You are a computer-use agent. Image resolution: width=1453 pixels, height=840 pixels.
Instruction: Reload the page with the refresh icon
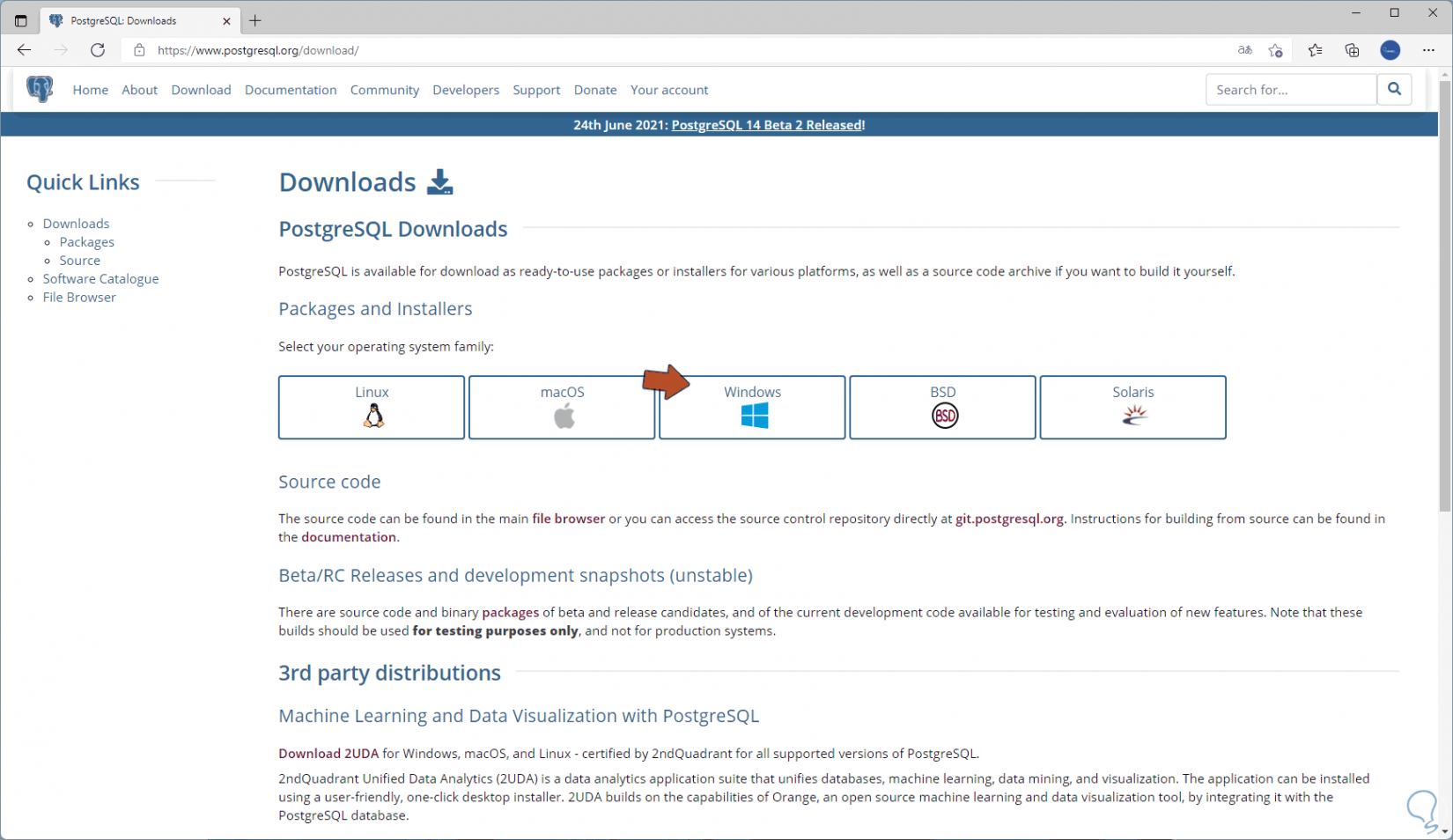click(98, 50)
